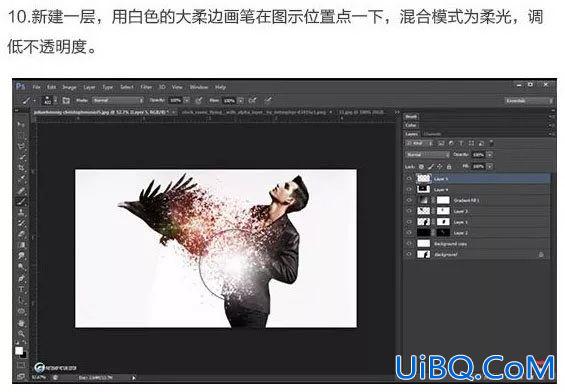Hide the Background layer eye
The height and width of the screenshot is (392, 565).
pos(409,254)
